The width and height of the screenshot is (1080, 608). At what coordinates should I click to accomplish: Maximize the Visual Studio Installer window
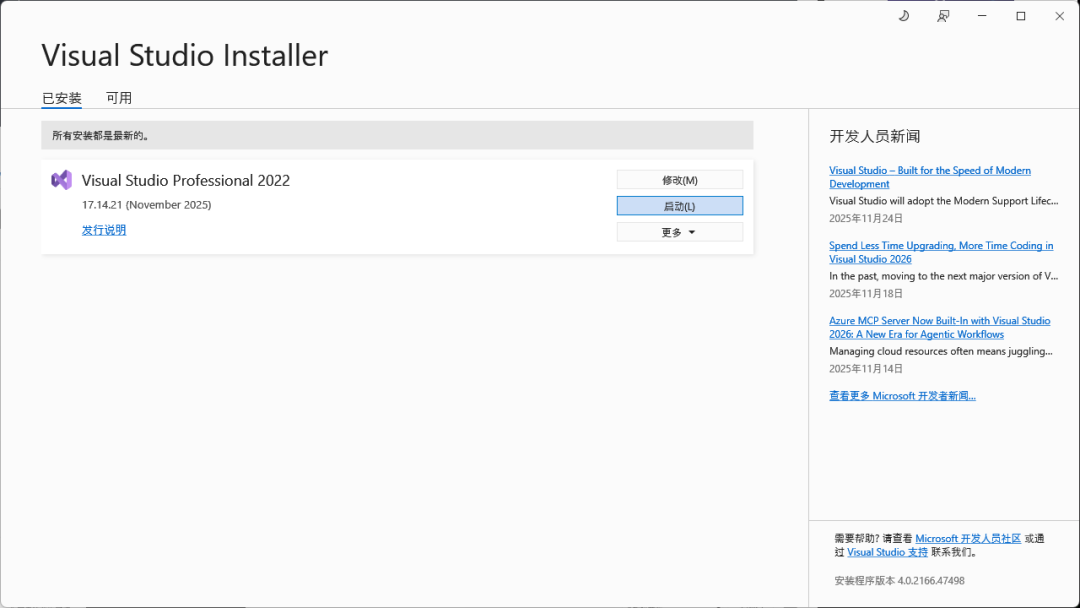pos(1021,16)
